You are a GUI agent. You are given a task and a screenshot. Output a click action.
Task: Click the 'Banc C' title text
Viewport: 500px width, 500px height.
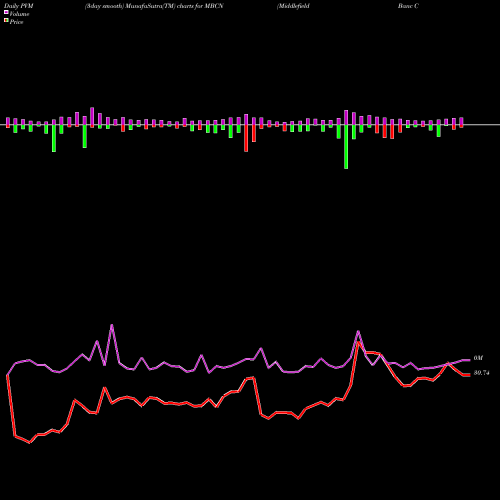(x=408, y=6)
